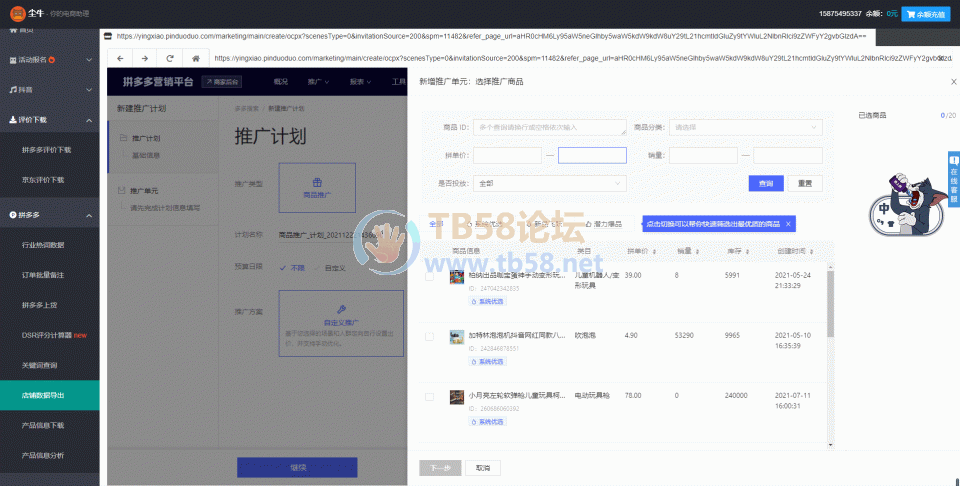Select 自定义 budget option

click(331, 268)
